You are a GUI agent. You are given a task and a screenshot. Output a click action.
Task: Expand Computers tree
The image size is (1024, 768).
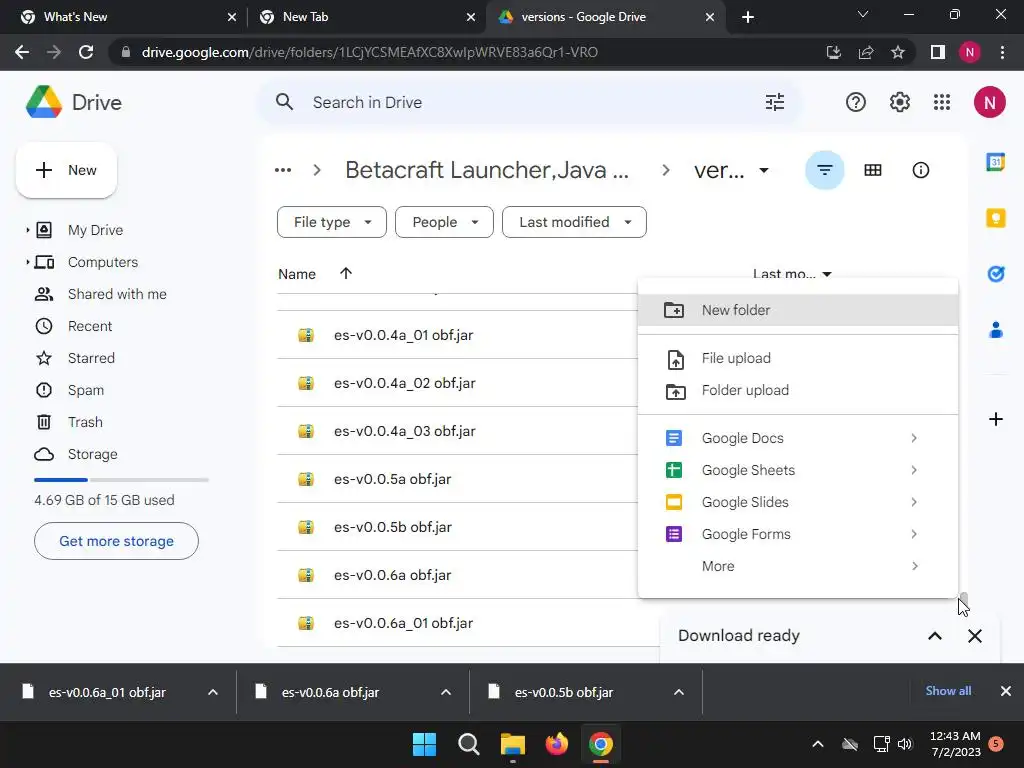point(27,262)
